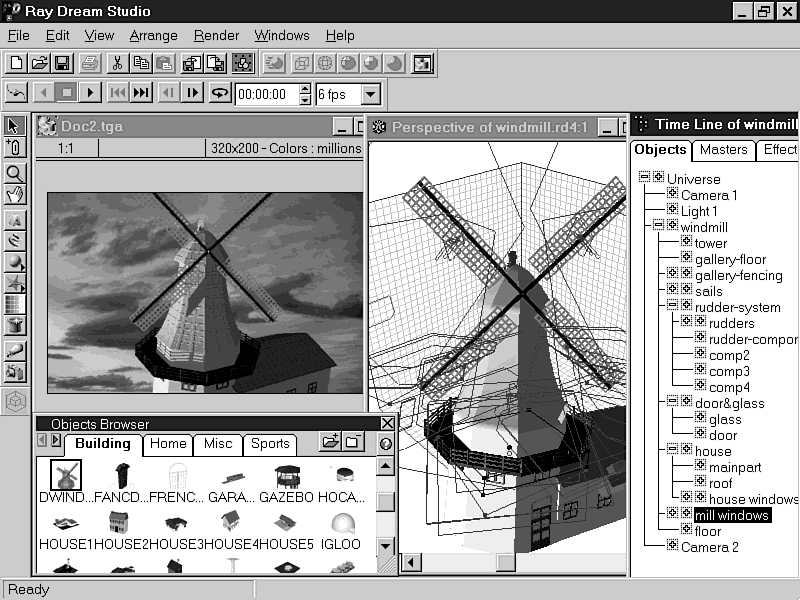Expand the sails group node
The width and height of the screenshot is (800, 600).
673,291
